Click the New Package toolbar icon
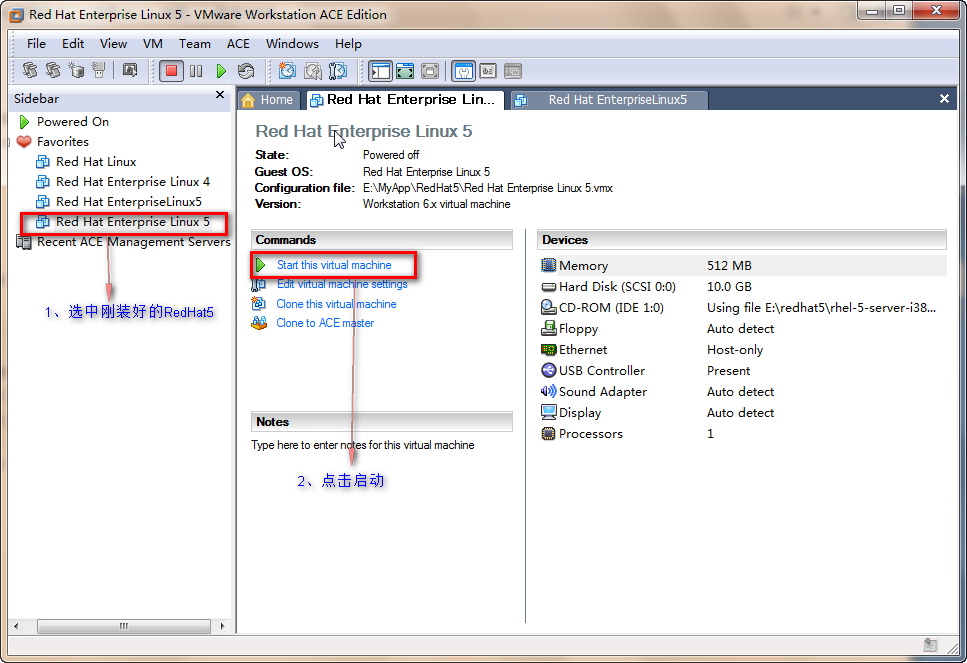967x663 pixels. [x=76, y=71]
